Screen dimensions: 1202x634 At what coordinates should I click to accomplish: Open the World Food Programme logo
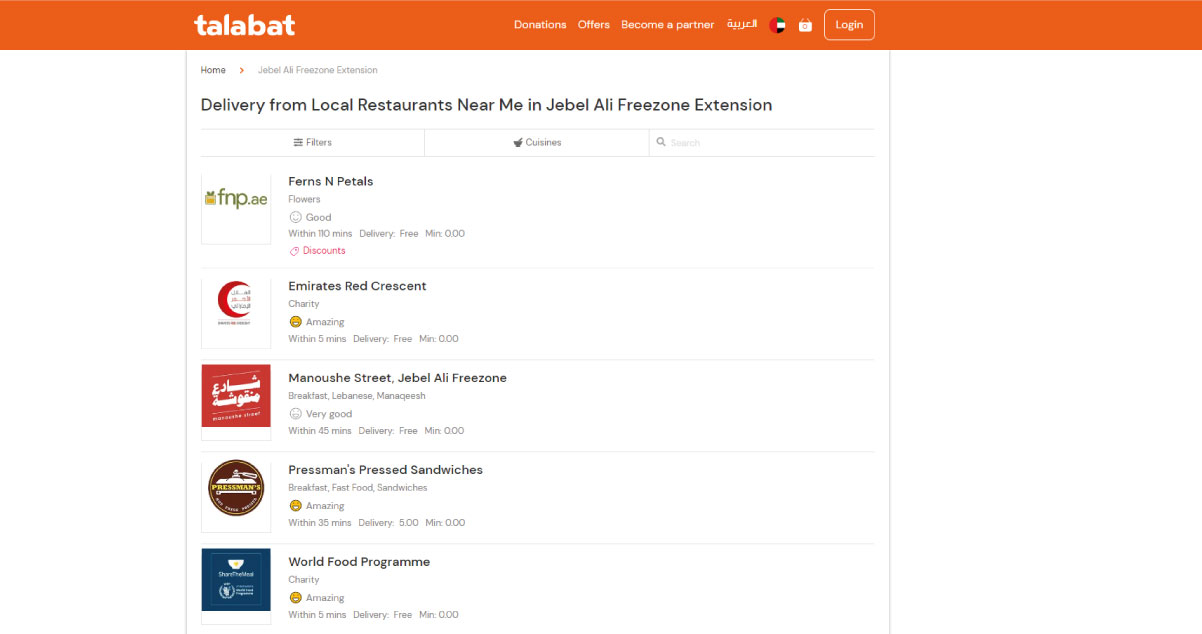pyautogui.click(x=236, y=581)
